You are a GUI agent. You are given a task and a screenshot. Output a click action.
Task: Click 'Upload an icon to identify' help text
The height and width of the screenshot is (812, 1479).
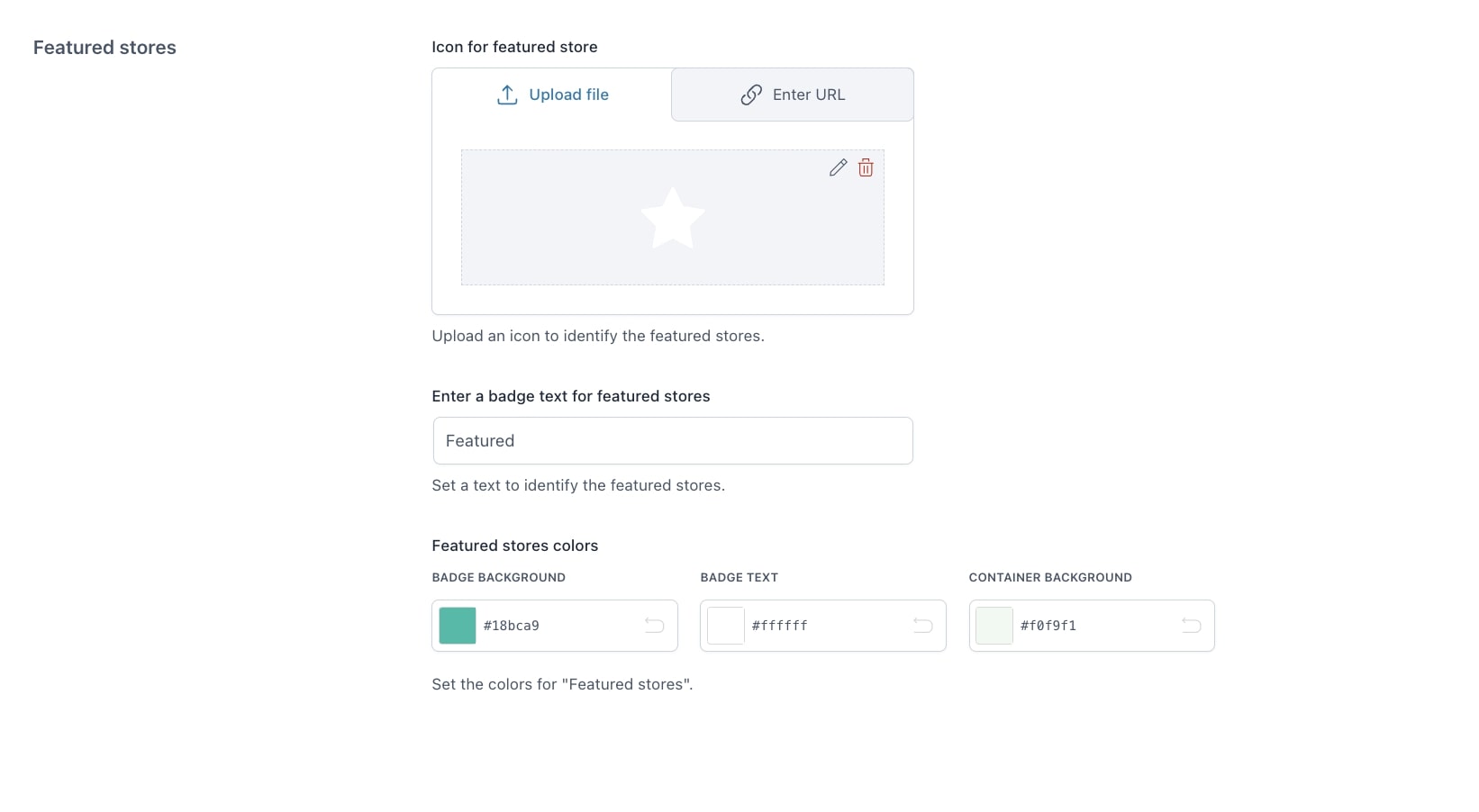(598, 336)
